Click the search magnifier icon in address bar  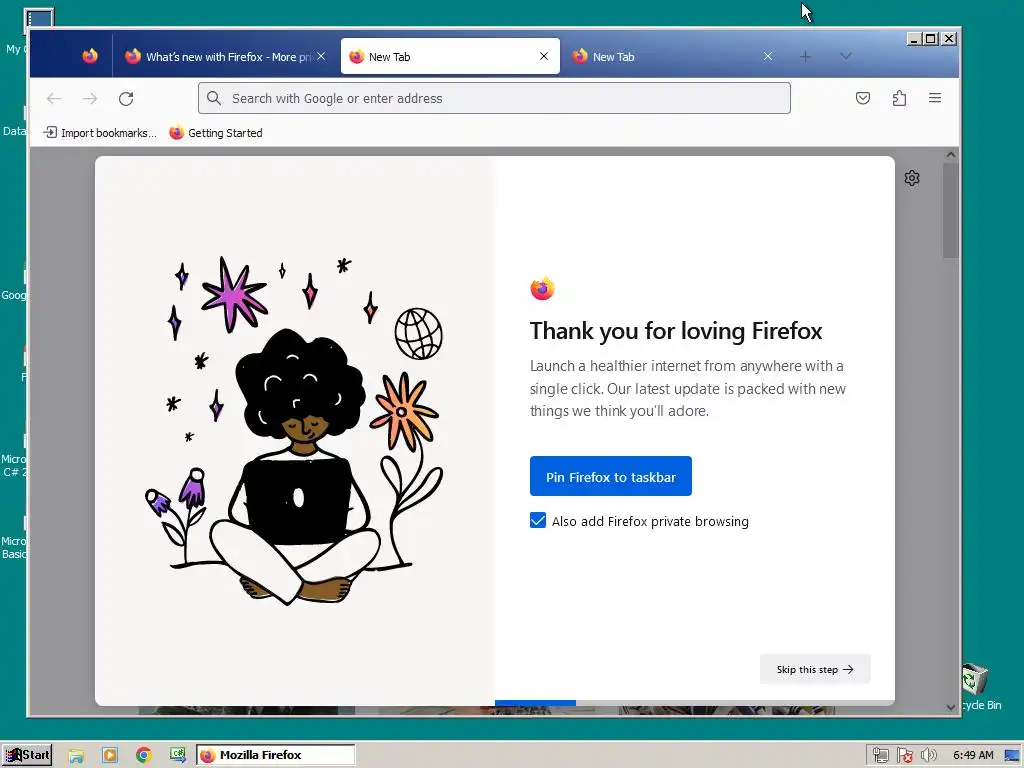pos(214,98)
